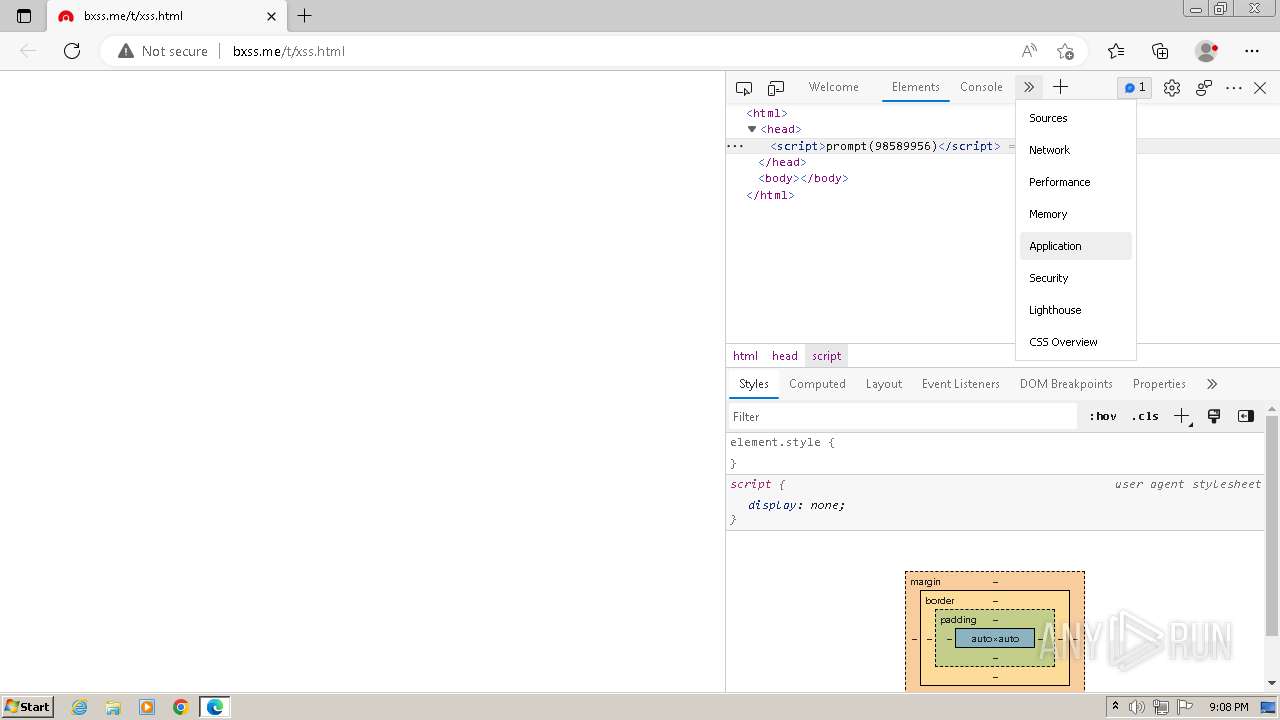Screen dimensions: 1280x720
Task: Open the node actions ellipsis in DOM tree
Action: [x=735, y=146]
